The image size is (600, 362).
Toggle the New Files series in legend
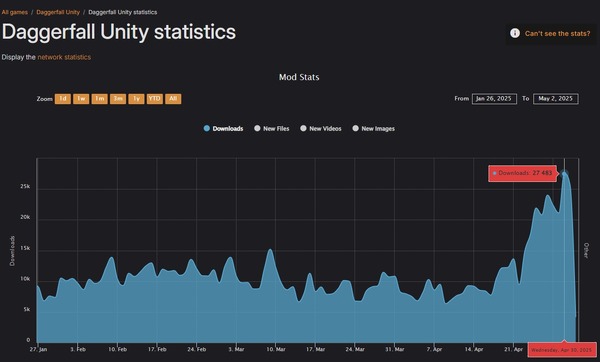(x=272, y=129)
